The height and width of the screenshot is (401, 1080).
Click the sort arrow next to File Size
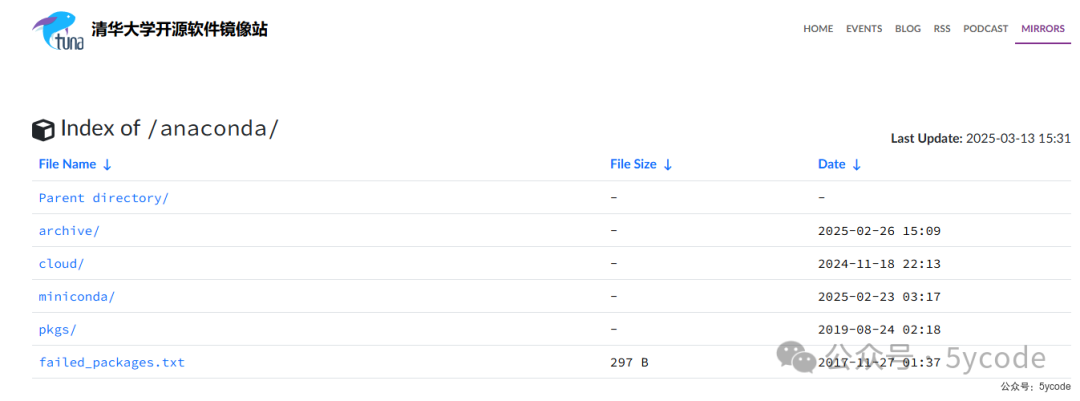tap(667, 165)
